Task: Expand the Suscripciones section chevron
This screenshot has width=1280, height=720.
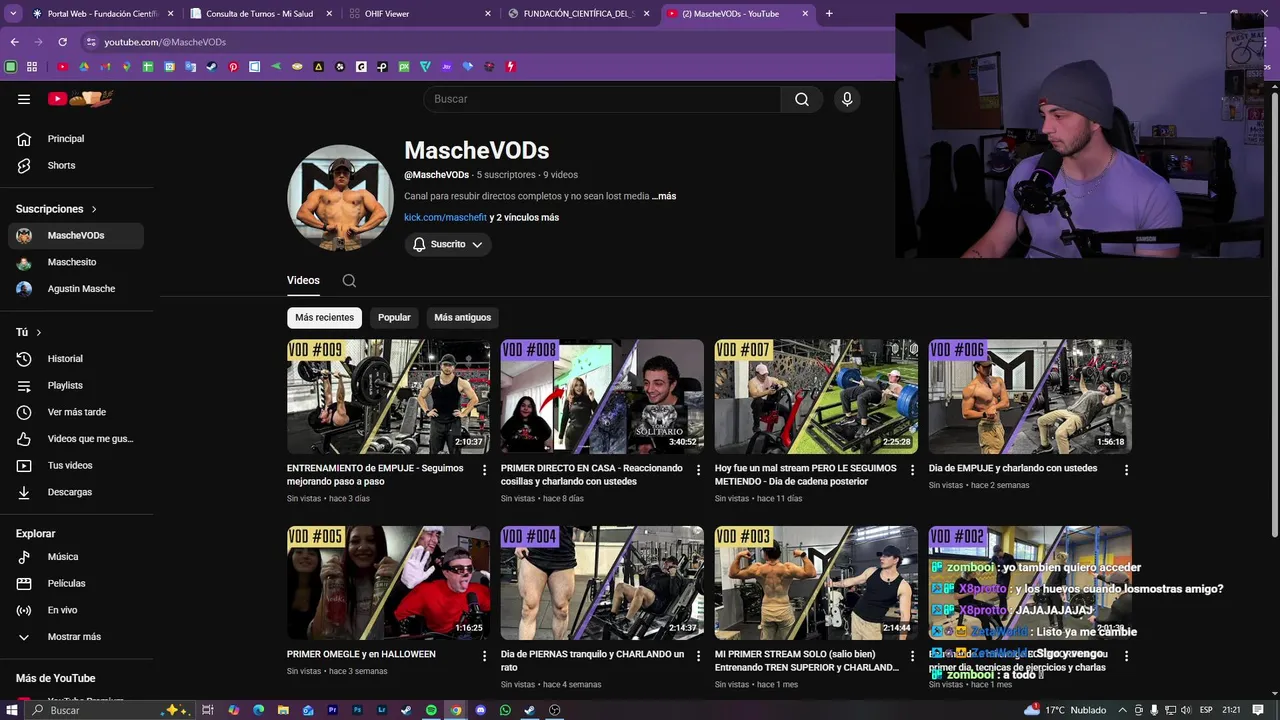Action: pyautogui.click(x=94, y=209)
